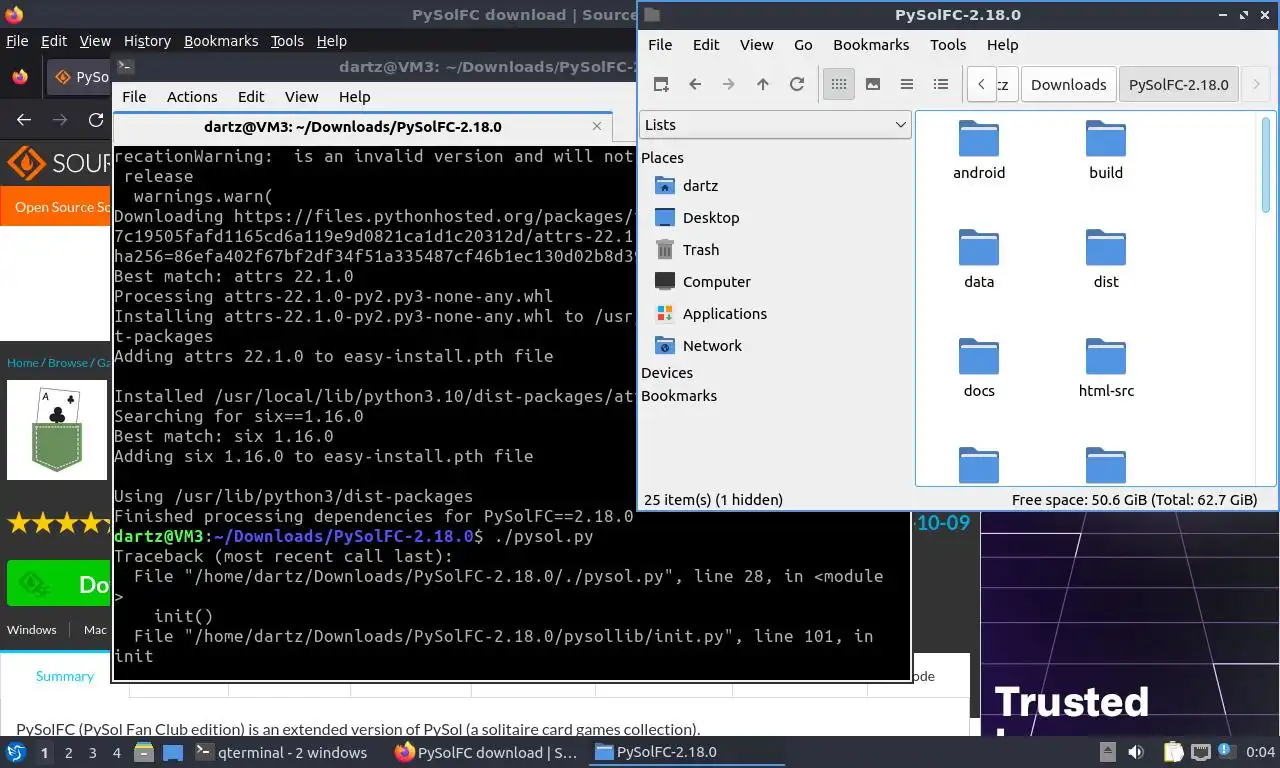The height and width of the screenshot is (768, 1280).
Task: Open the Lists side pane dropdown
Action: coord(775,125)
